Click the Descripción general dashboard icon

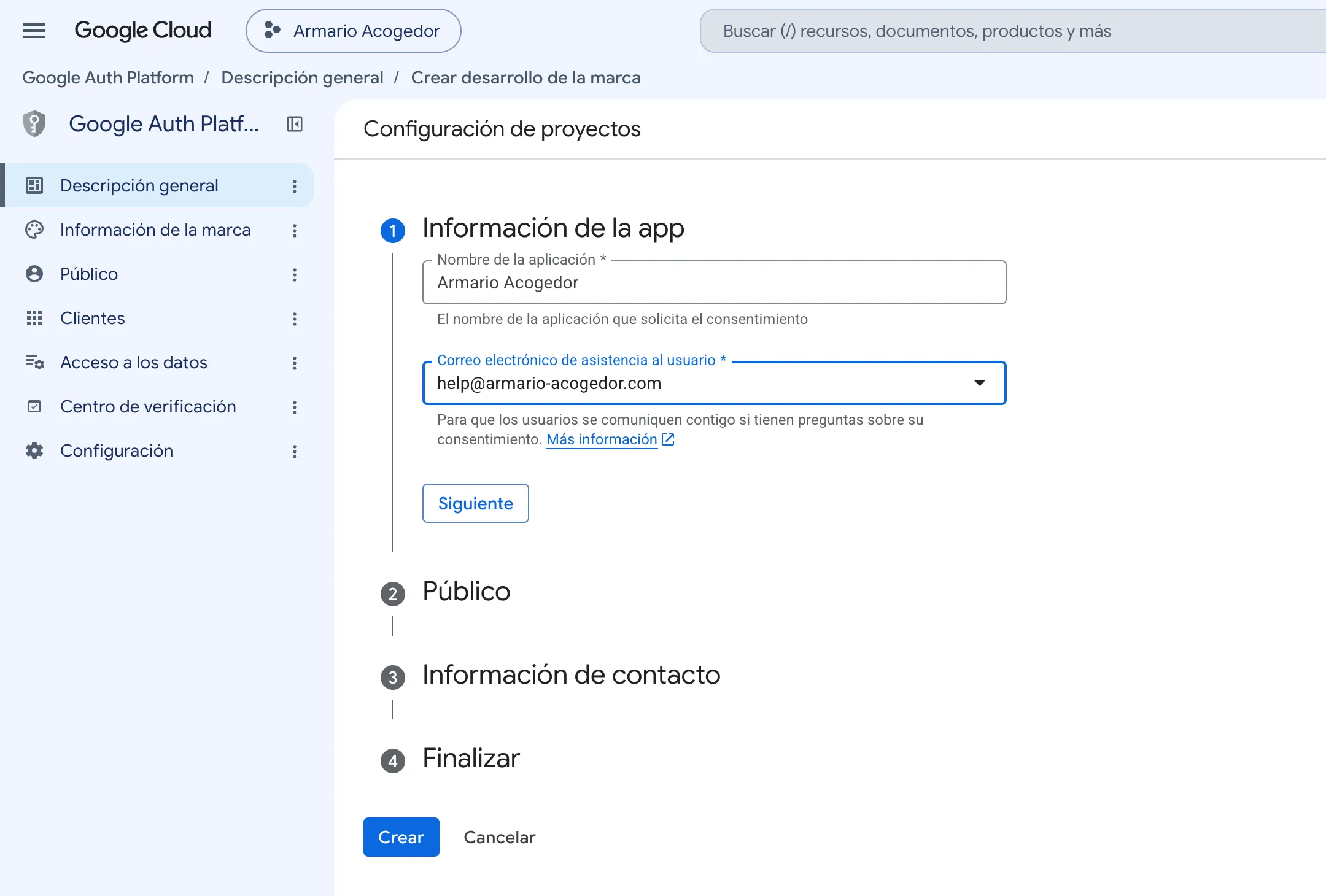[34, 185]
